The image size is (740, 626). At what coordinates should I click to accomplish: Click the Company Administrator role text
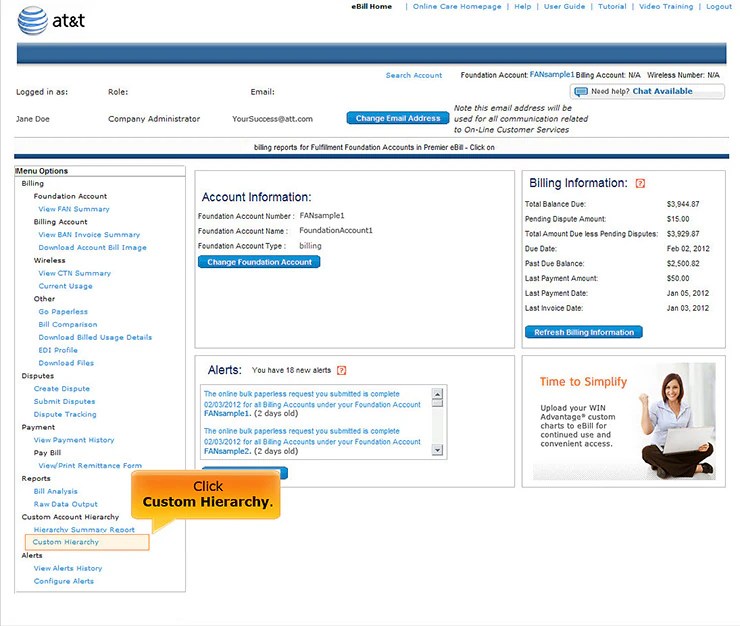(x=154, y=119)
